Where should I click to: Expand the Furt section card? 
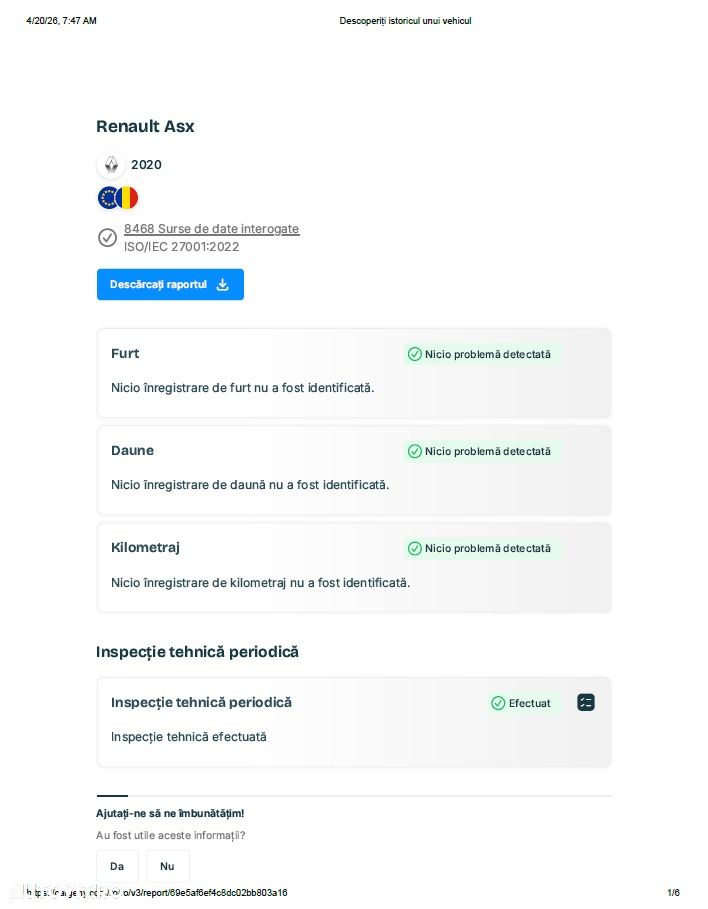(x=354, y=372)
